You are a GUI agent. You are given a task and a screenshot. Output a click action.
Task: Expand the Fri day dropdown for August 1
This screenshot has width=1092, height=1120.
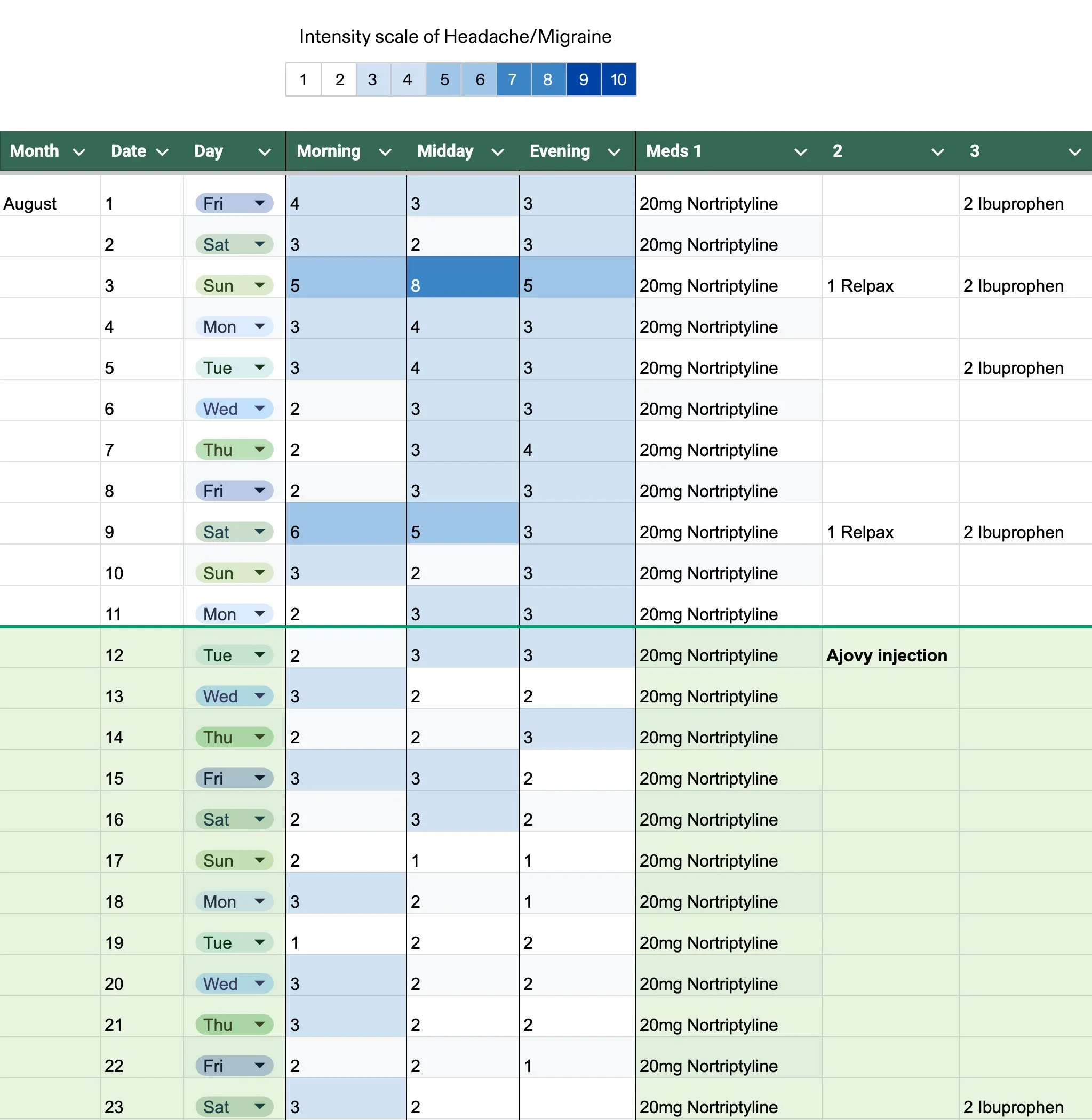(260, 203)
